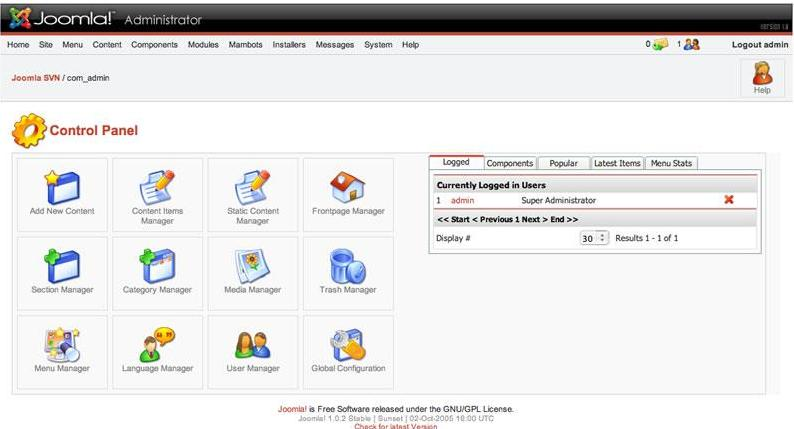Image resolution: width=794 pixels, height=429 pixels.
Task: Click the < Previous pagination link
Action: tap(492, 219)
